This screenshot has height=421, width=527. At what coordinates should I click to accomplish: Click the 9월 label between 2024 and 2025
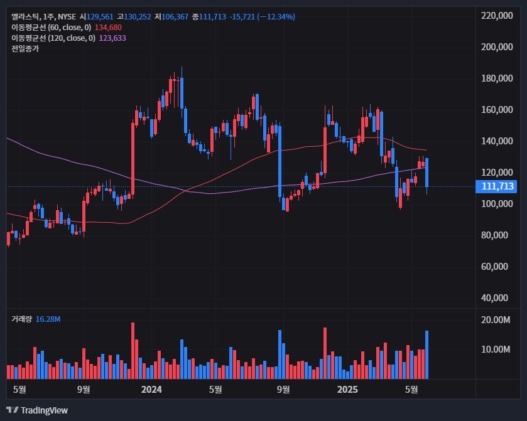point(283,389)
